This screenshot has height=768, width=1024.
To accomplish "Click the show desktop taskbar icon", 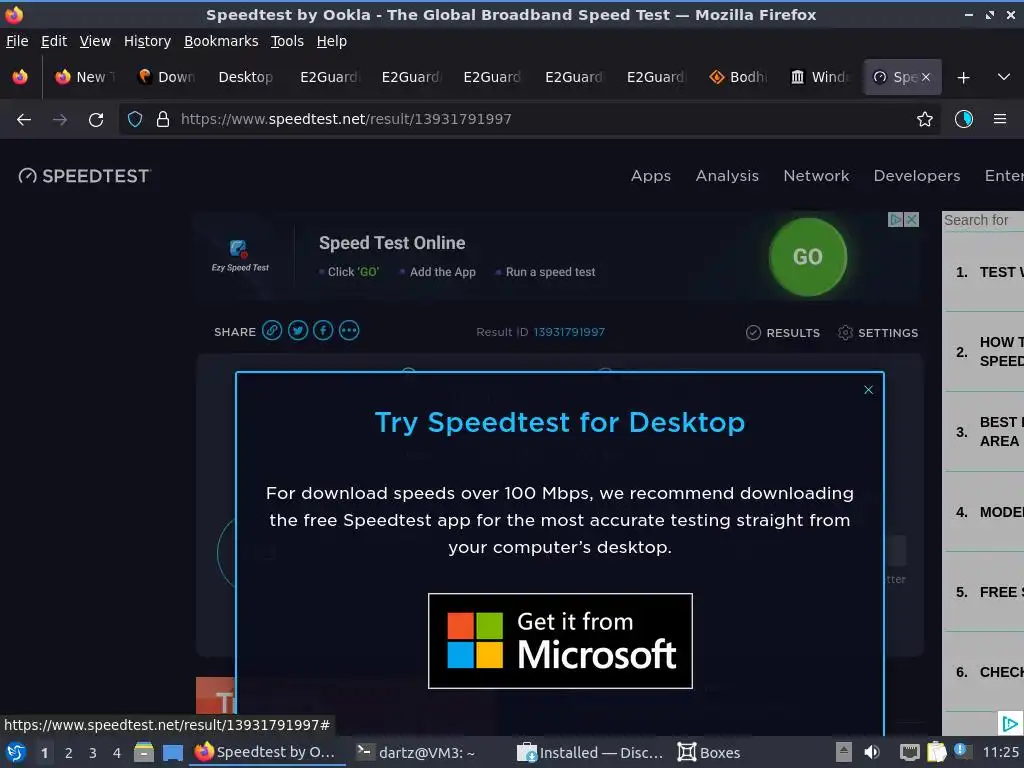I will click(x=172, y=752).
